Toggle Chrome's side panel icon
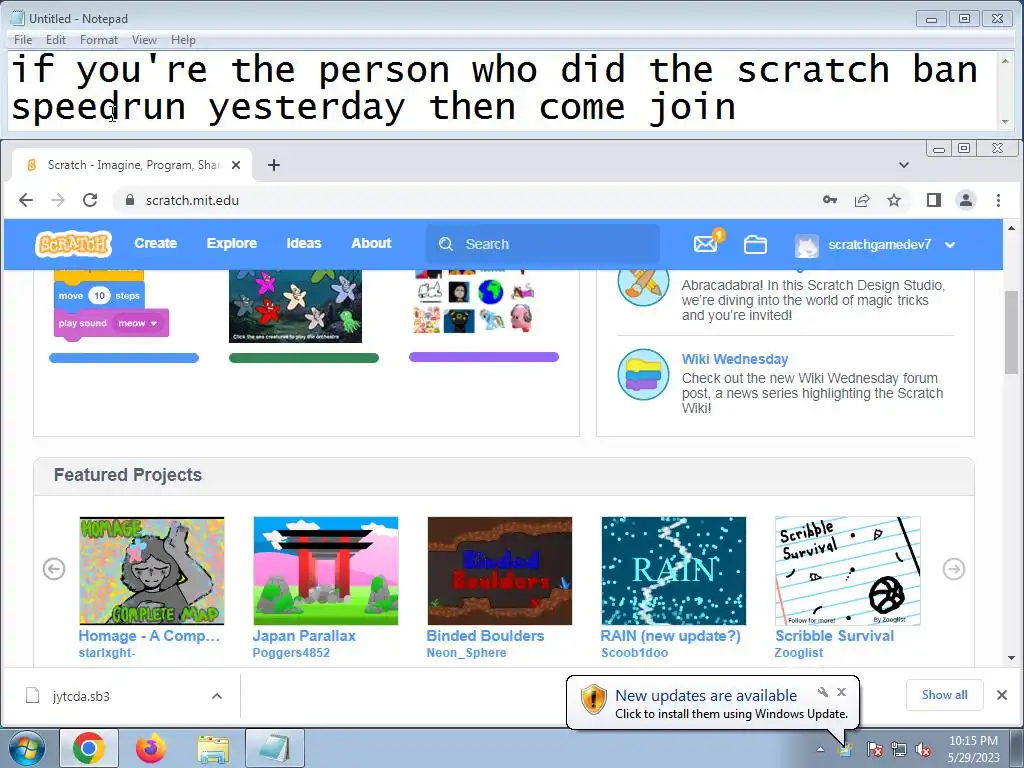Screen dimensions: 1024x768 tap(934, 200)
